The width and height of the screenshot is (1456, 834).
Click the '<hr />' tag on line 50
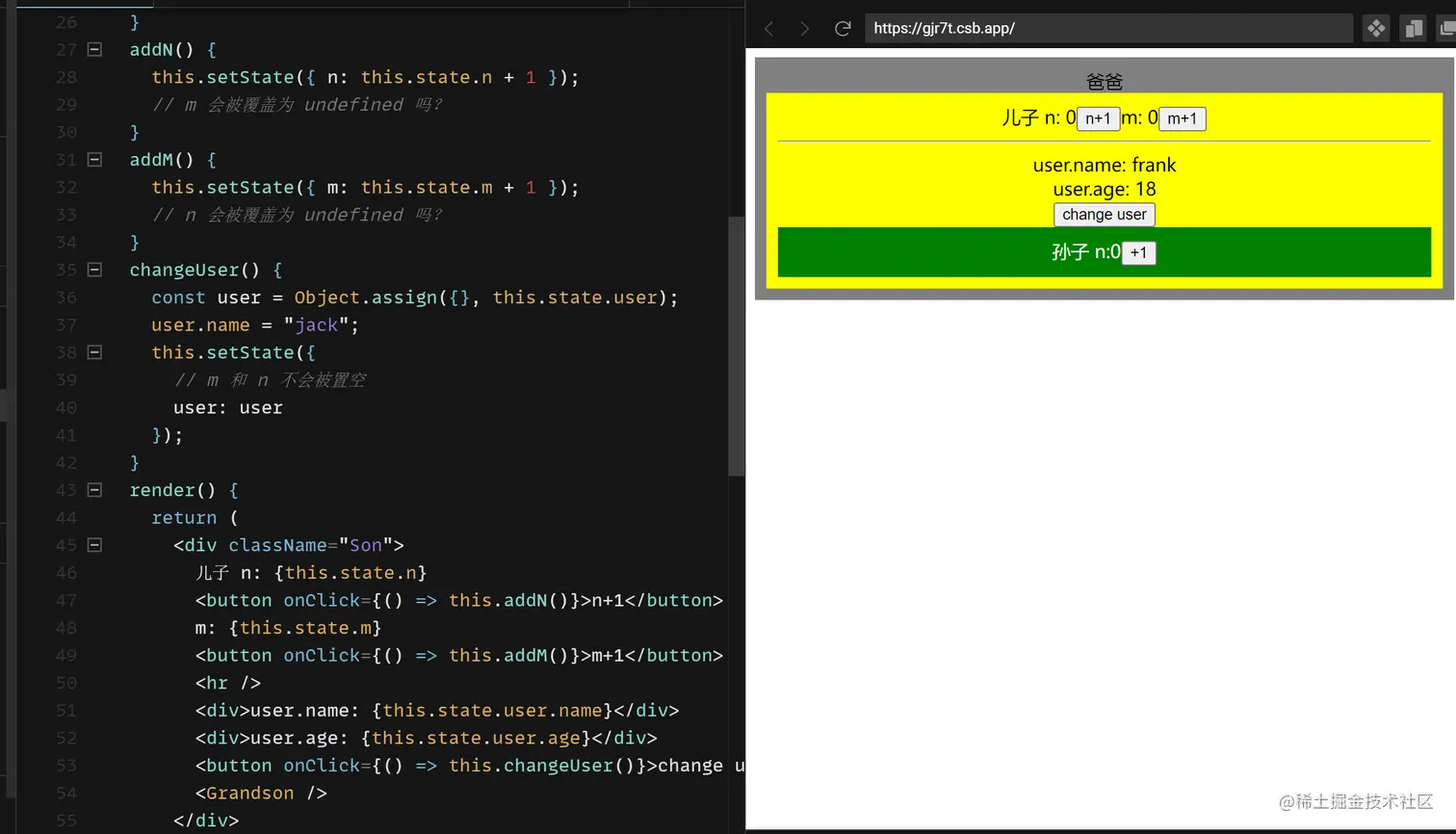pyautogui.click(x=228, y=684)
